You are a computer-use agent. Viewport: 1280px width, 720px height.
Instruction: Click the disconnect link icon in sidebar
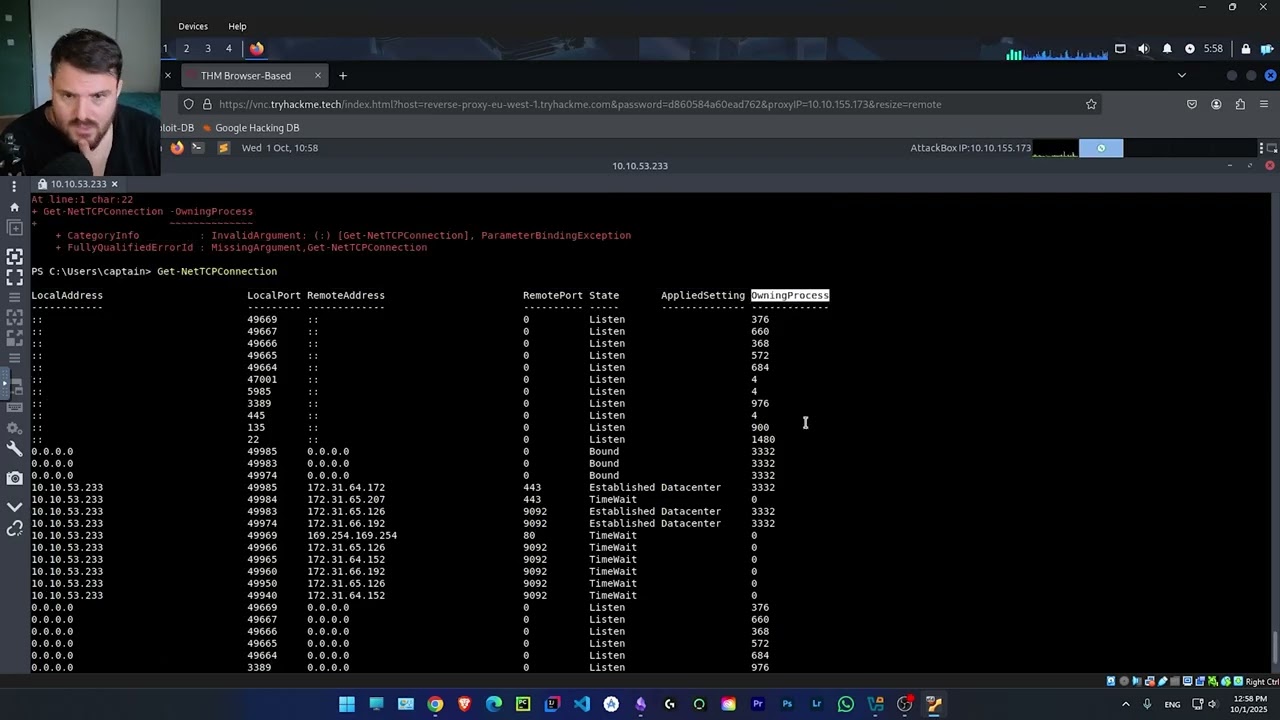(14, 528)
